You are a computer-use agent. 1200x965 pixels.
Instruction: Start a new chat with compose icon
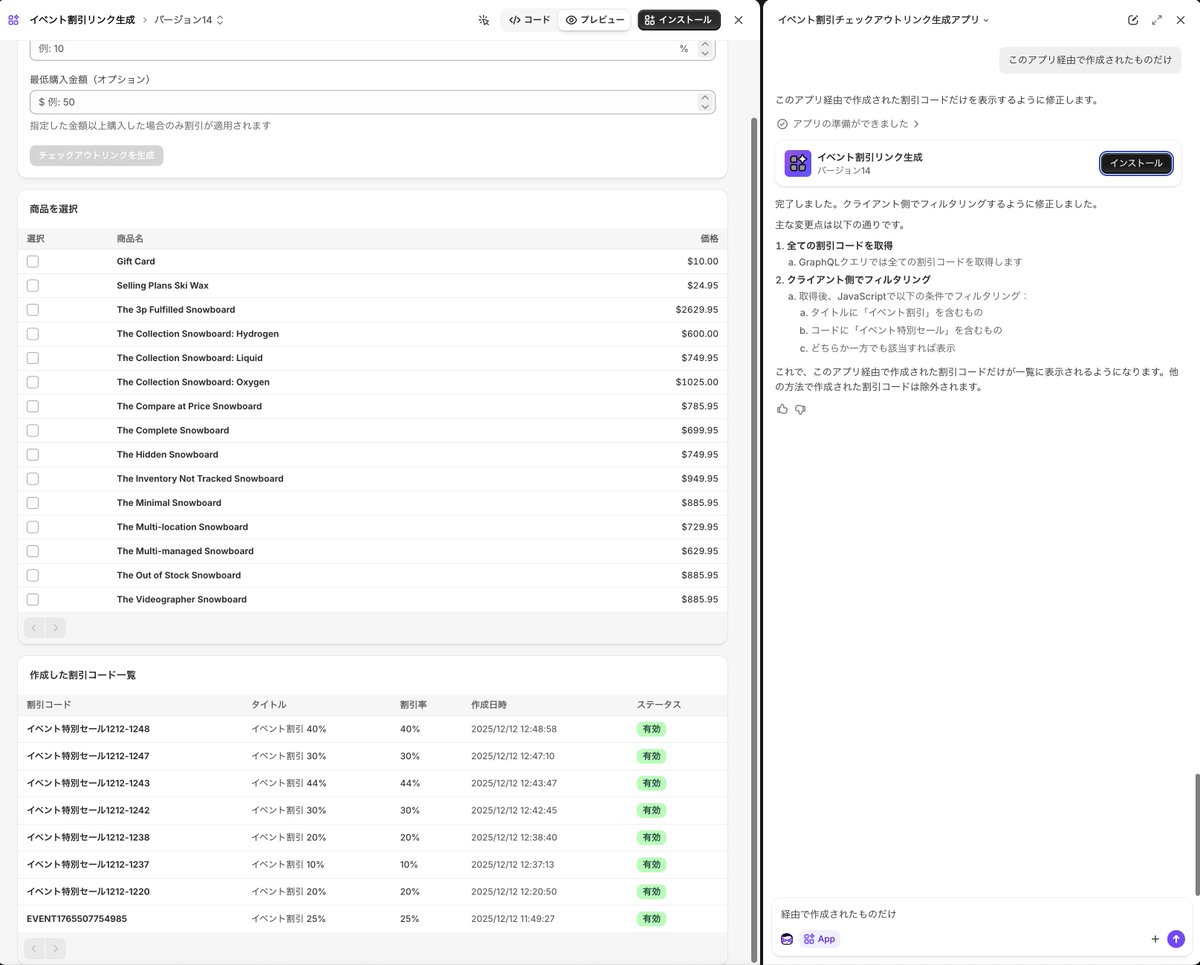click(x=1133, y=20)
